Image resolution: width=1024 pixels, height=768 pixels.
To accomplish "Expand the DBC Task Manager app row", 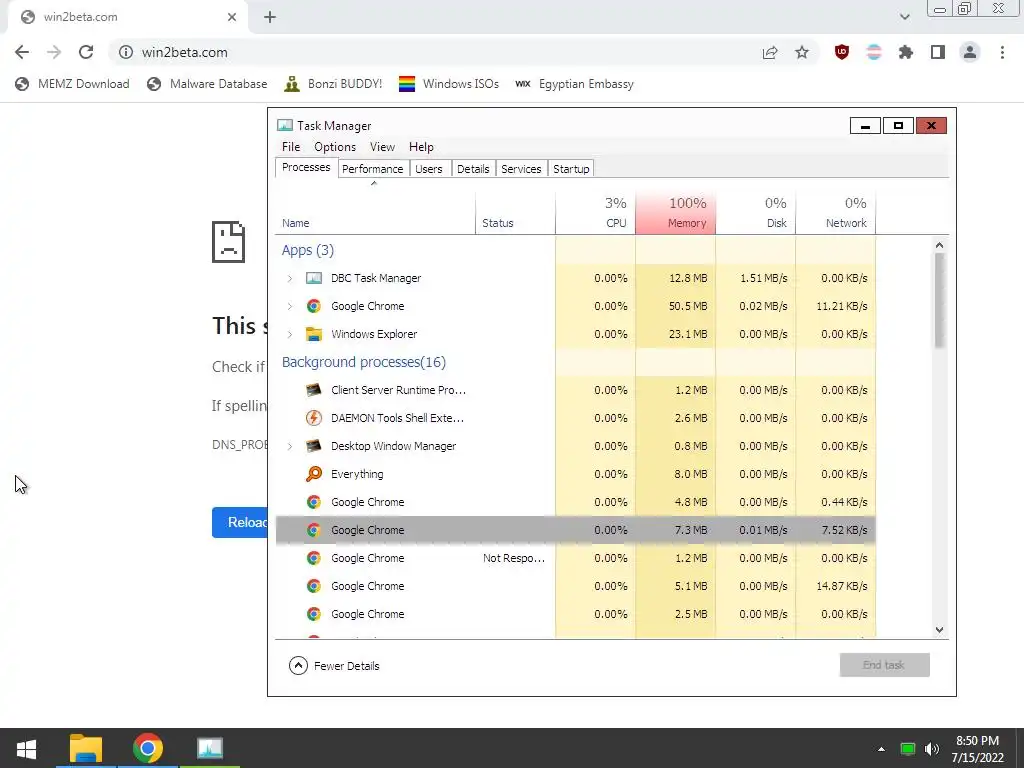I will pos(290,278).
